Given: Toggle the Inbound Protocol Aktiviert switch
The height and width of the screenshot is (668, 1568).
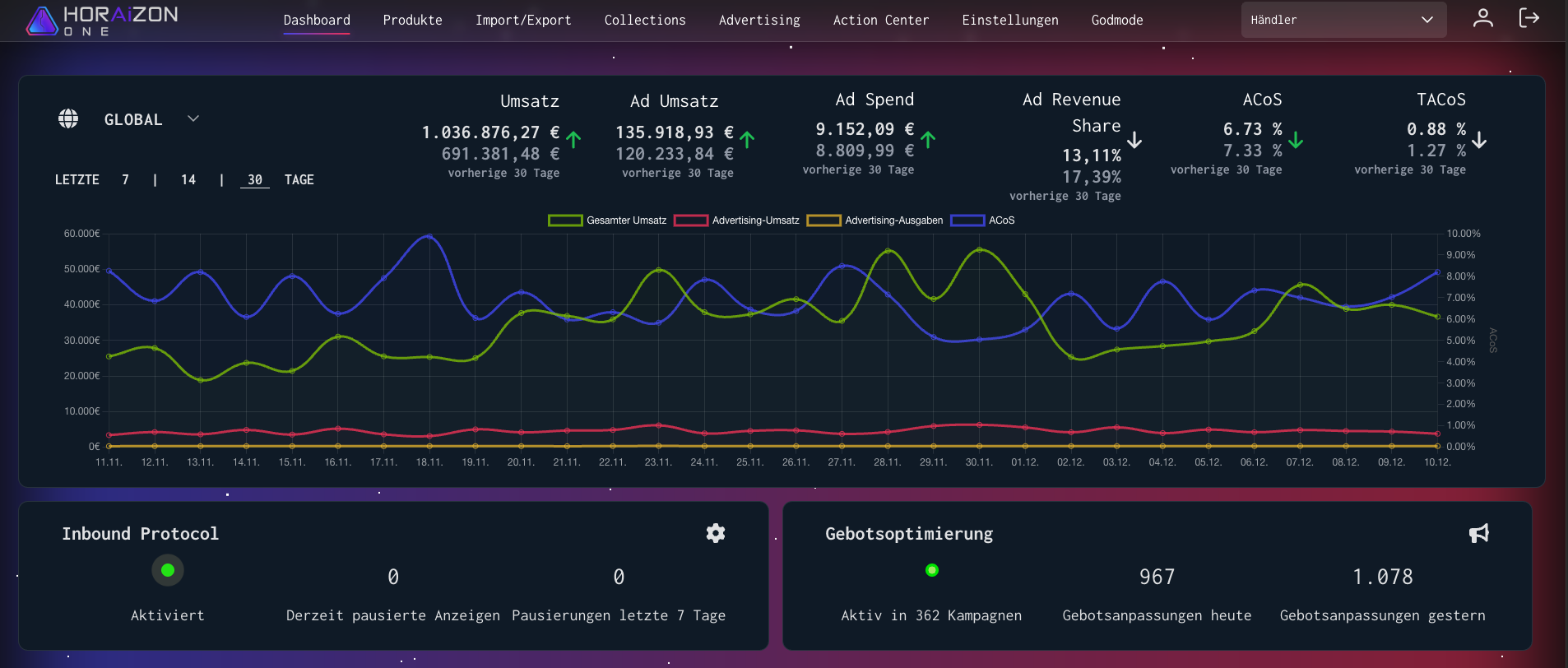Looking at the screenshot, I should [x=168, y=570].
